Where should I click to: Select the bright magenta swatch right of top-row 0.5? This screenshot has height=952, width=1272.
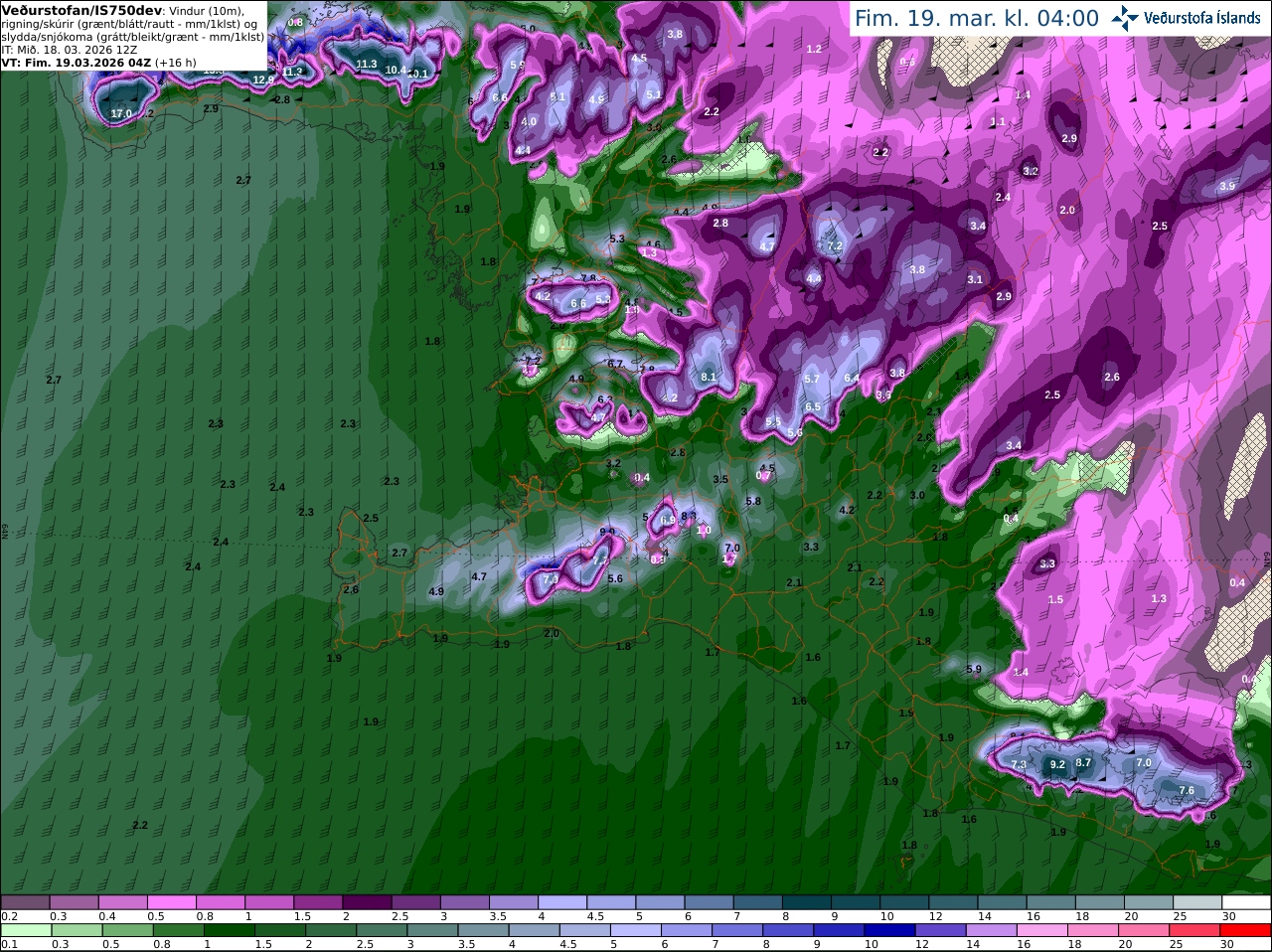[x=171, y=902]
